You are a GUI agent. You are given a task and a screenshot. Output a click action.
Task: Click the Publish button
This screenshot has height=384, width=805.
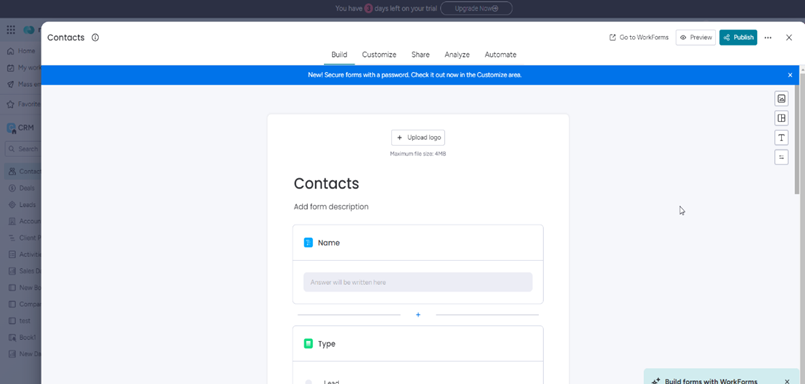[738, 37]
